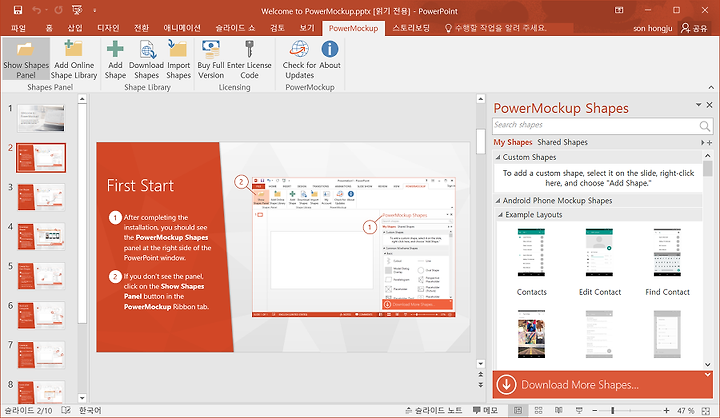The image size is (720, 418).
Task: Click Download More Shapes button
Action: point(602,384)
